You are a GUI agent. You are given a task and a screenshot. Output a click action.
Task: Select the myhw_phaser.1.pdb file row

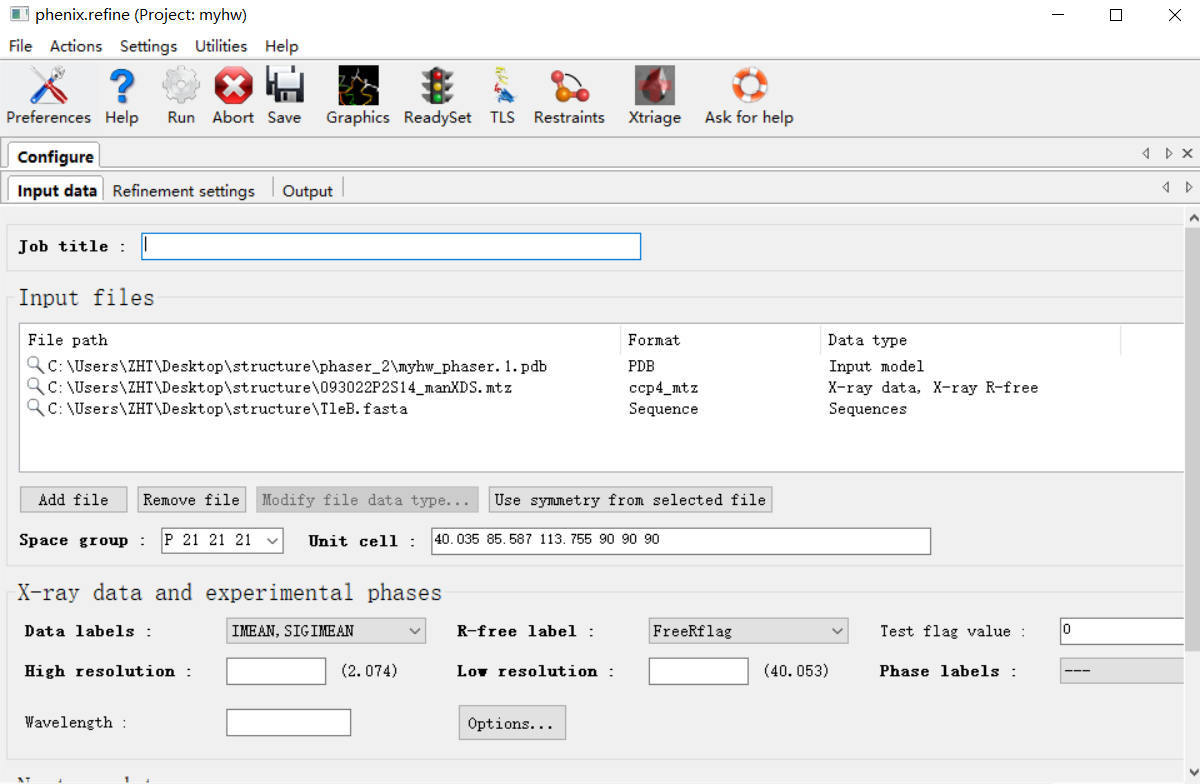point(601,366)
